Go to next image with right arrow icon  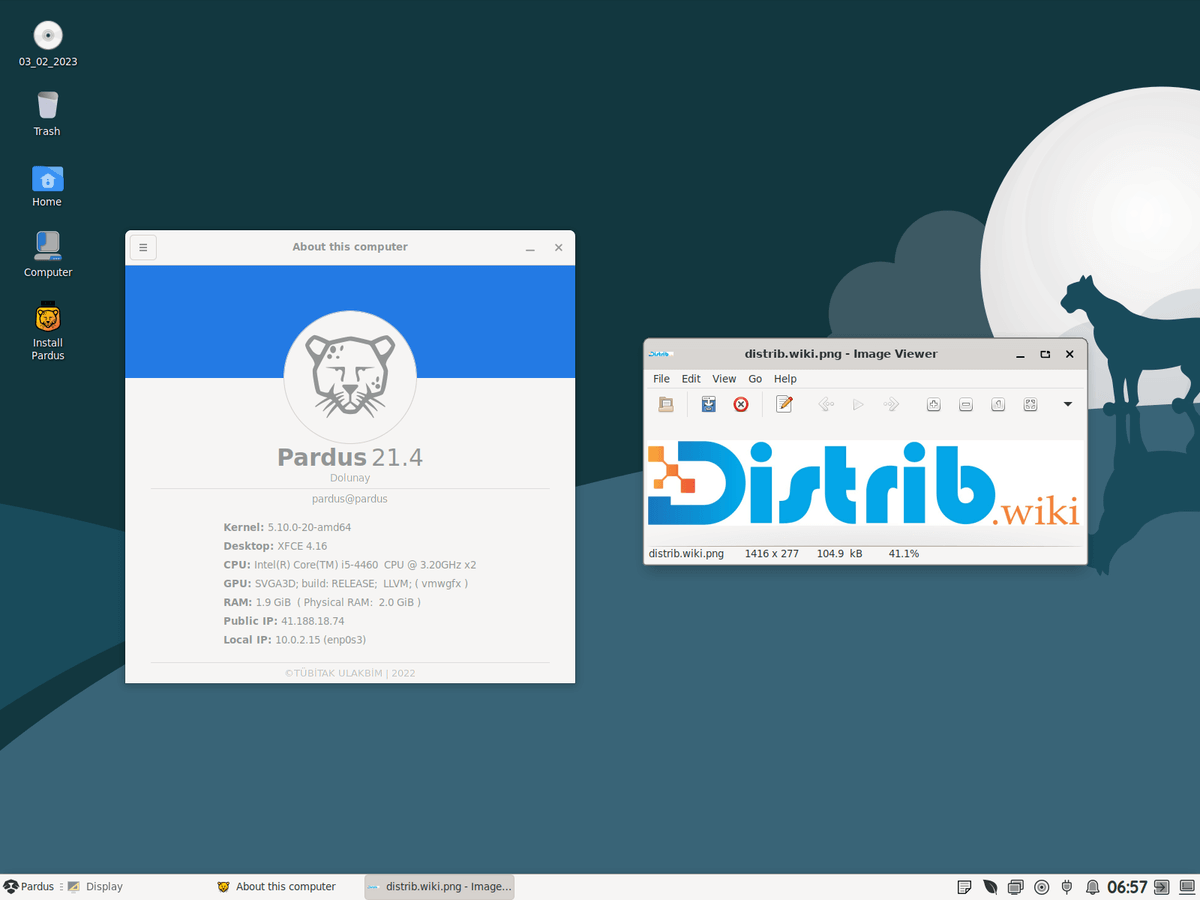tap(891, 404)
